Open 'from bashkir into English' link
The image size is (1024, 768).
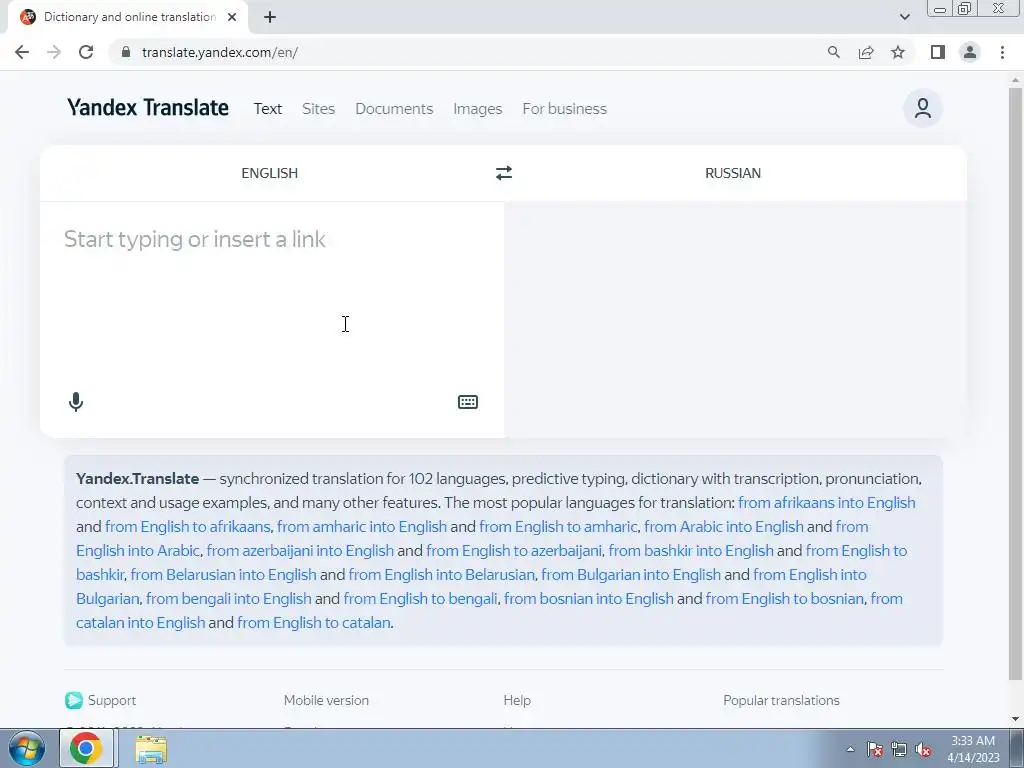coord(691,551)
